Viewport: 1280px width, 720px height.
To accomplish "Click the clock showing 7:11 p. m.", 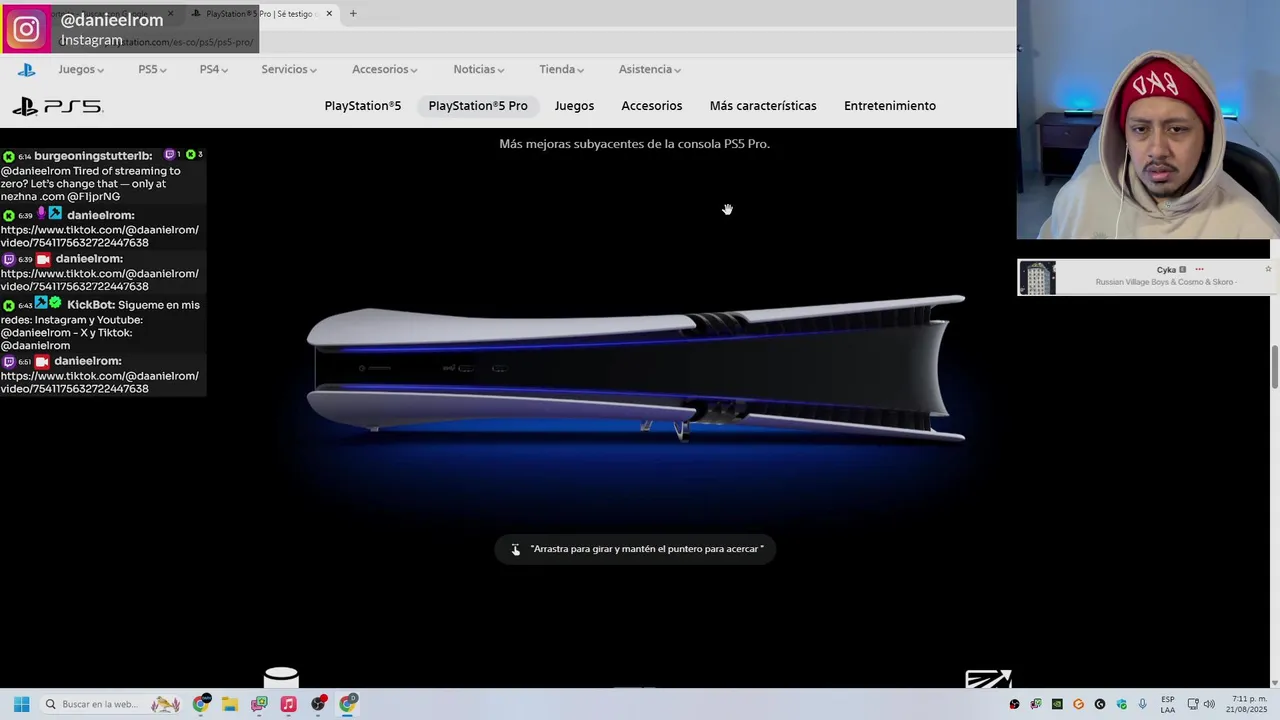I will point(1249,704).
